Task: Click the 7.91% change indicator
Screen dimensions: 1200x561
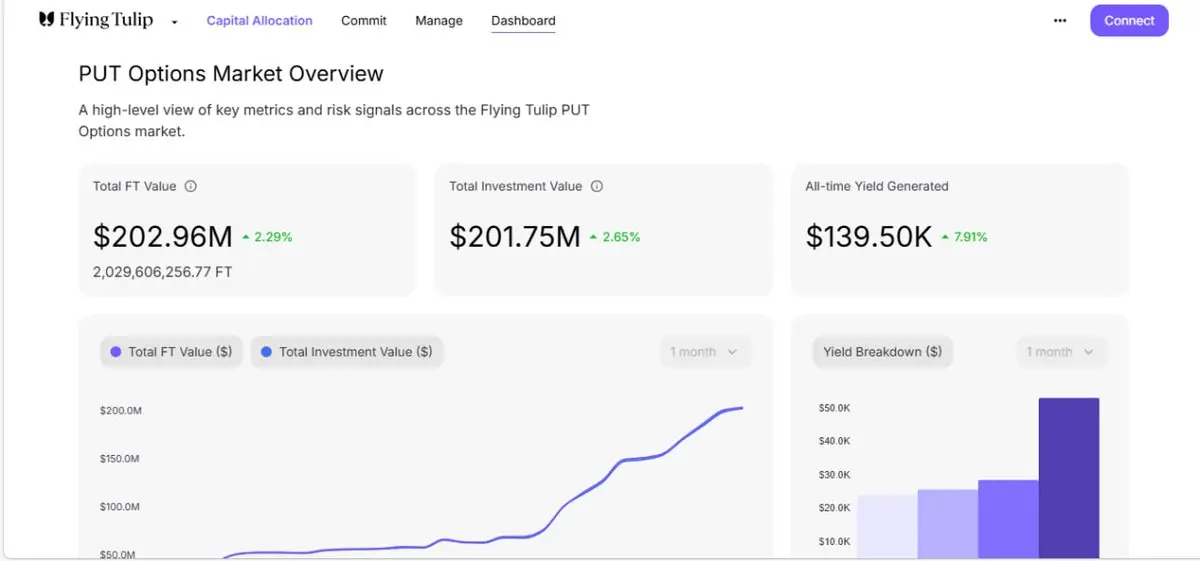Action: pos(963,237)
